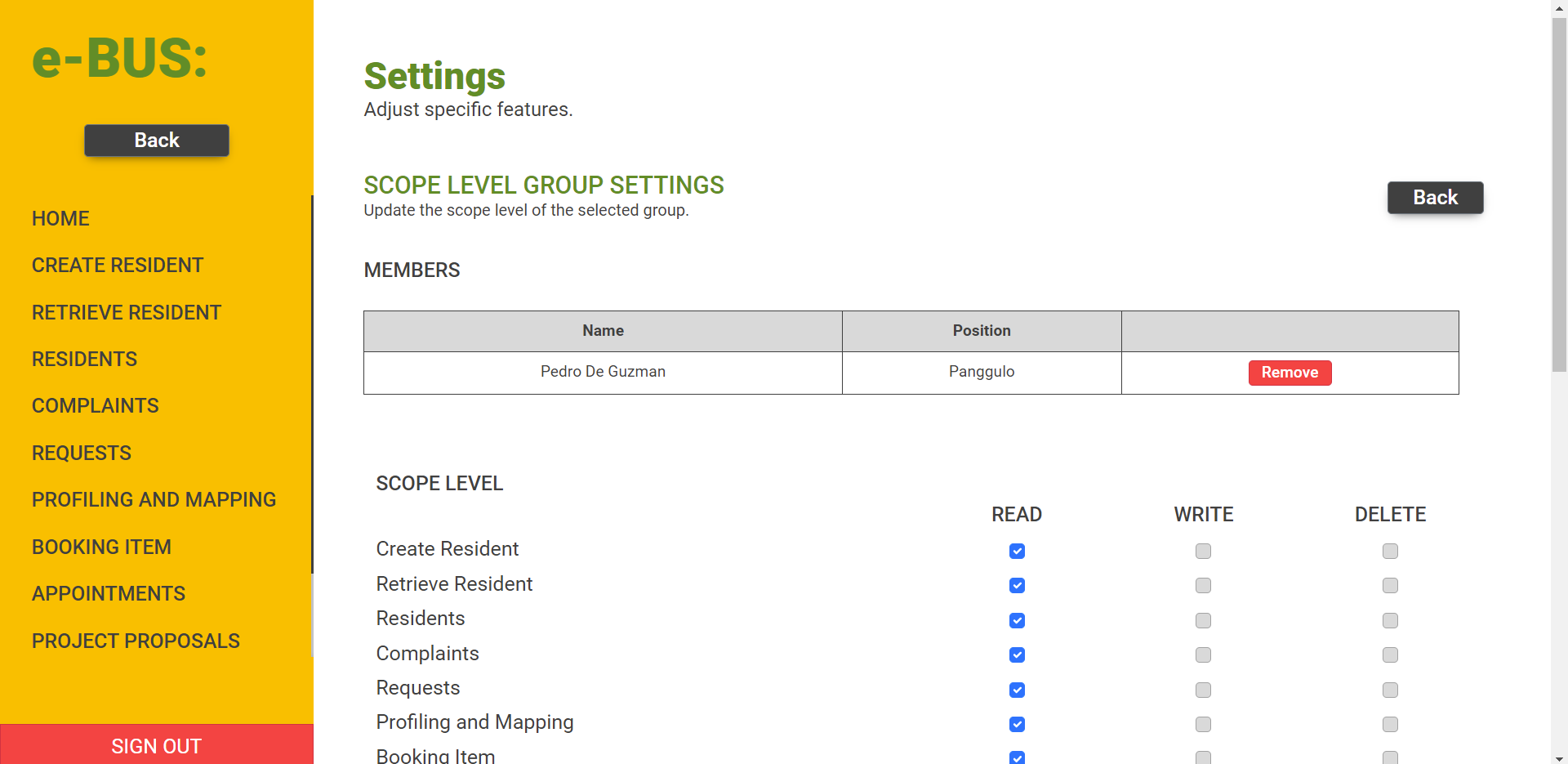Check Write permission for Requests

(1203, 690)
